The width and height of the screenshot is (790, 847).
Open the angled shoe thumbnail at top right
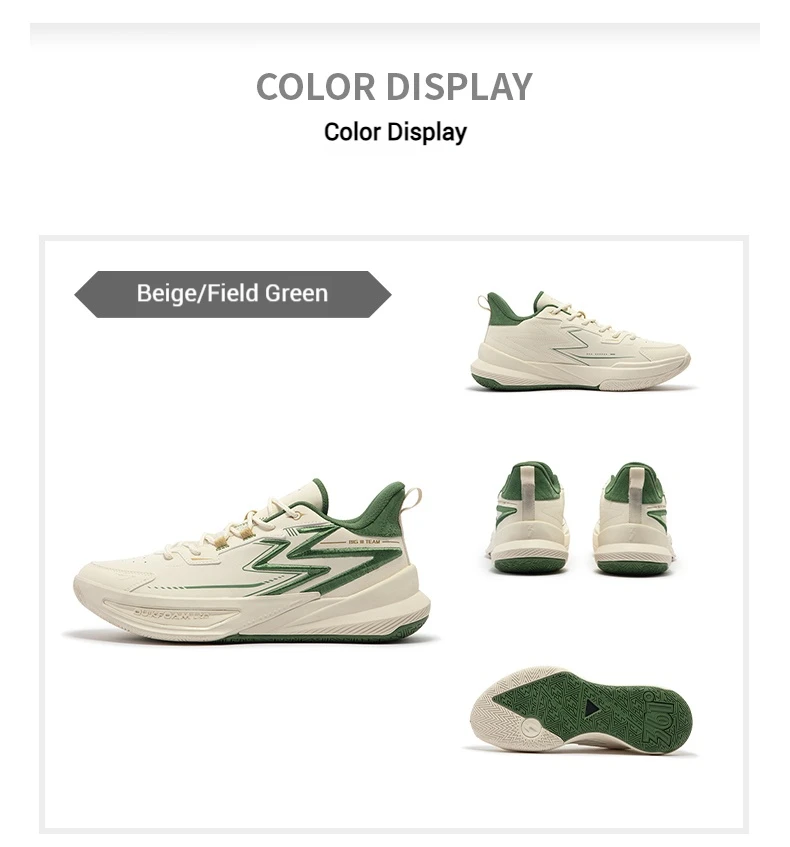point(580,340)
